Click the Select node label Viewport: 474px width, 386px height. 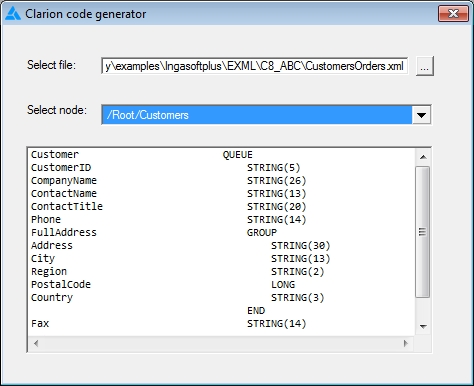tap(57, 110)
